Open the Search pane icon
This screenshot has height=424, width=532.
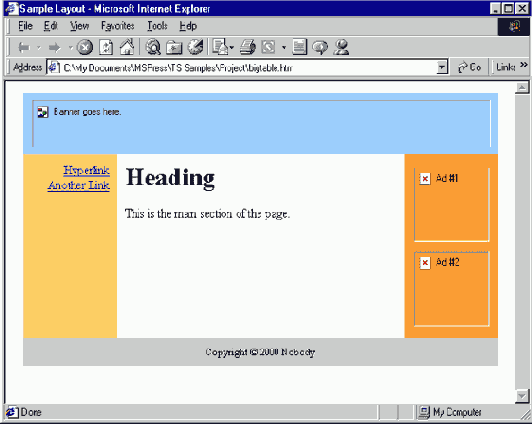point(153,47)
